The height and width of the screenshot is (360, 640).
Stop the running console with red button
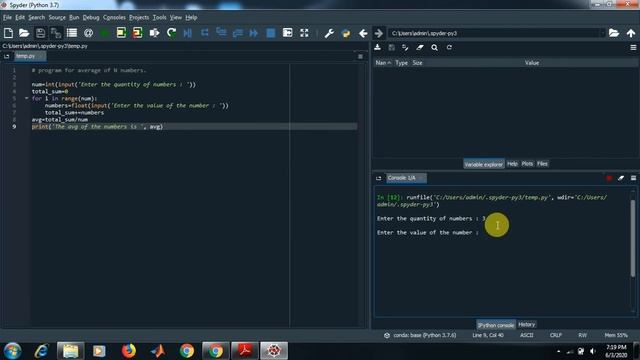pos(609,178)
